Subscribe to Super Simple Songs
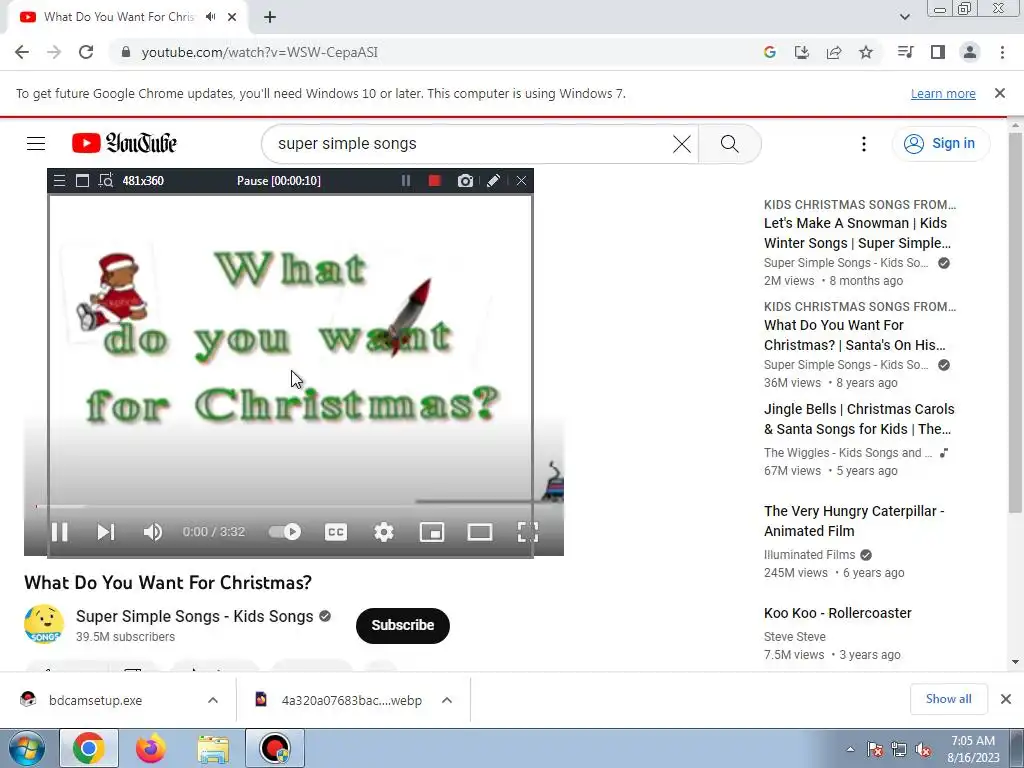Viewport: 1024px width, 768px height. coord(403,626)
